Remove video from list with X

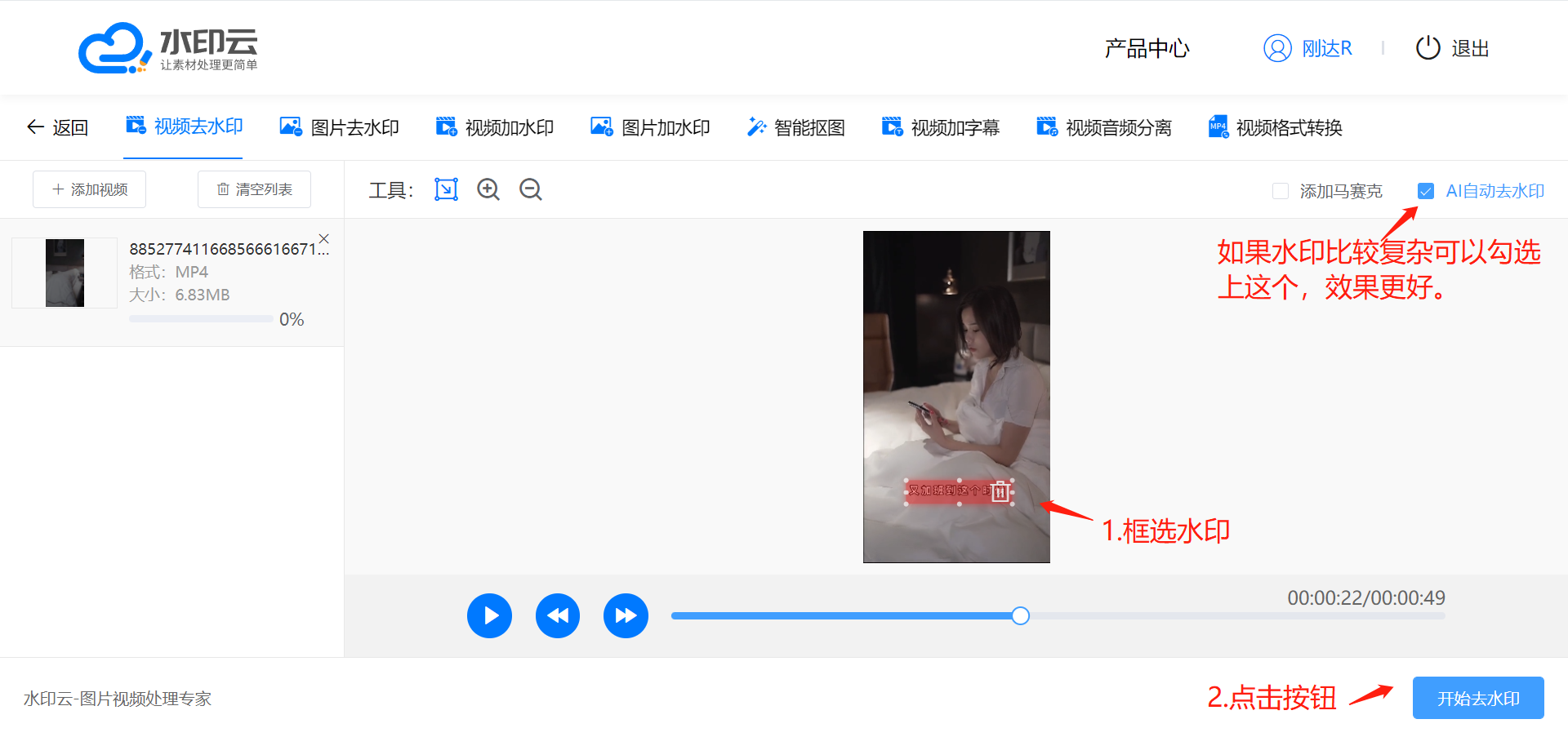coord(324,238)
